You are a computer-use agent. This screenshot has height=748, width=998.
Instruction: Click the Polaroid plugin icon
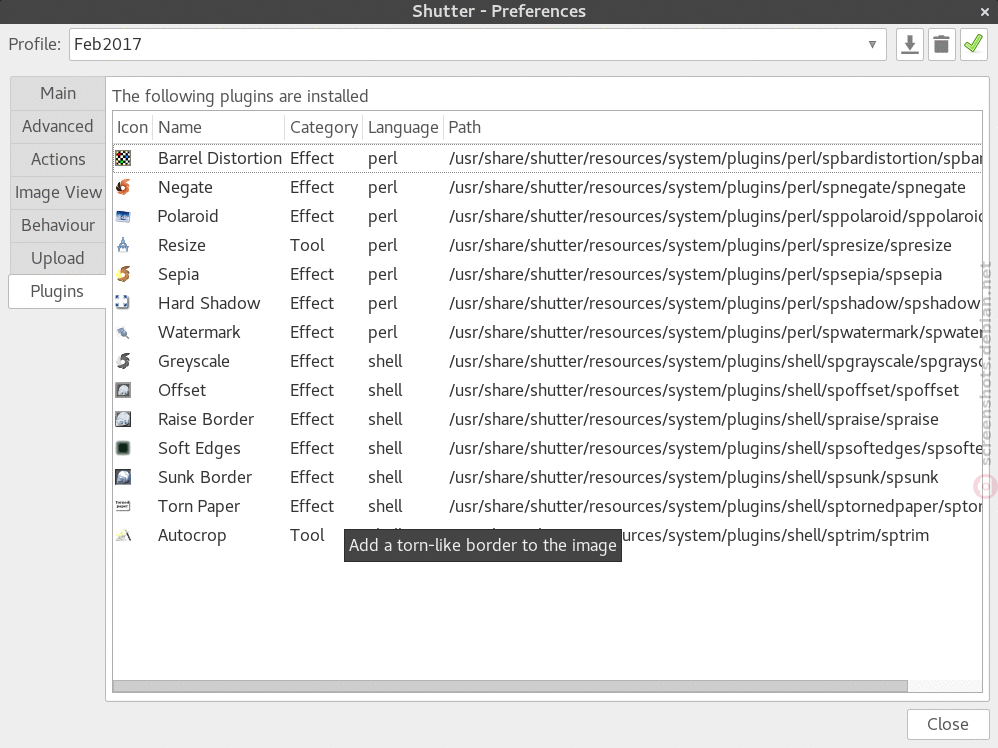click(123, 216)
